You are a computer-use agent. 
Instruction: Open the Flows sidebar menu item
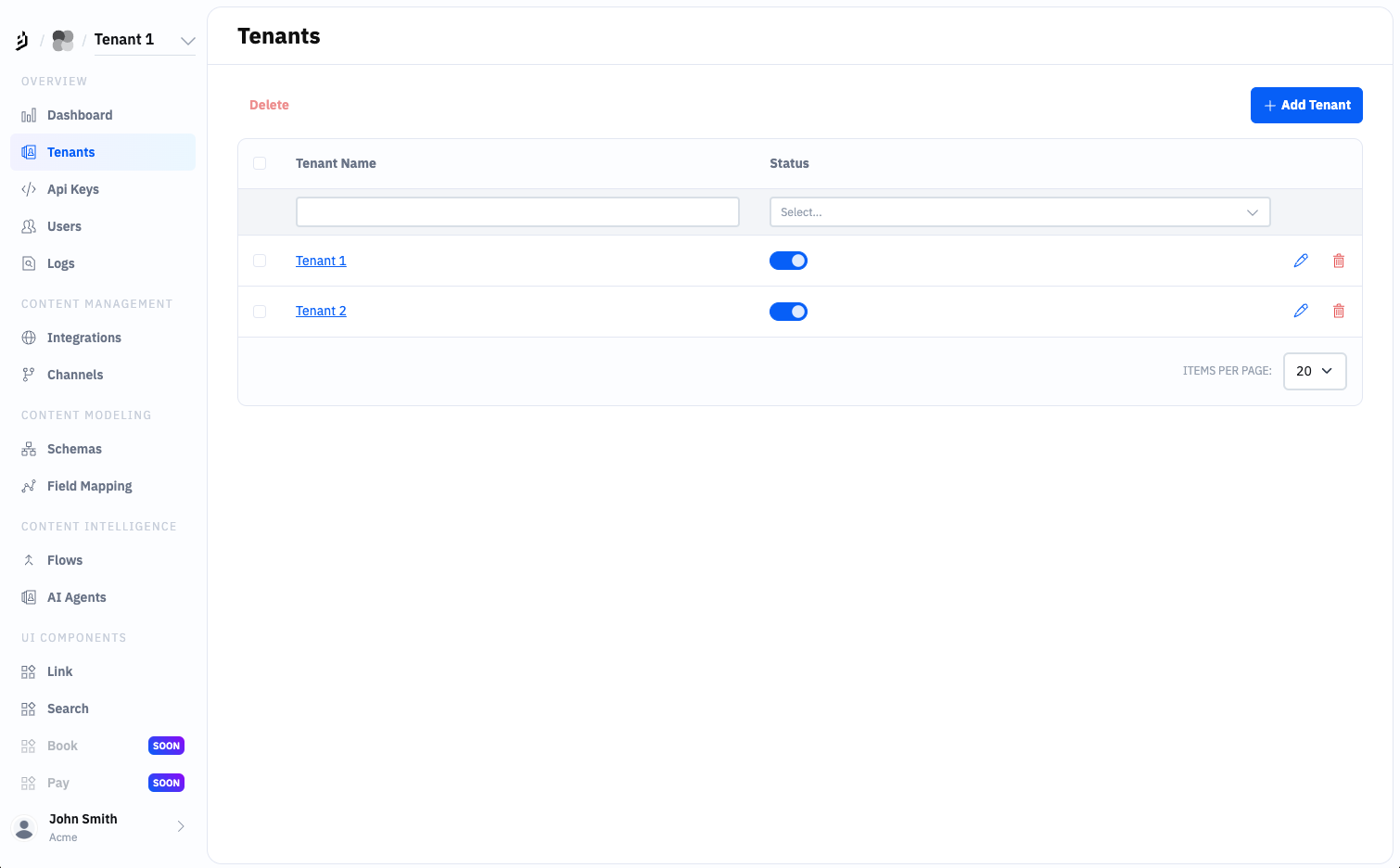click(65, 560)
